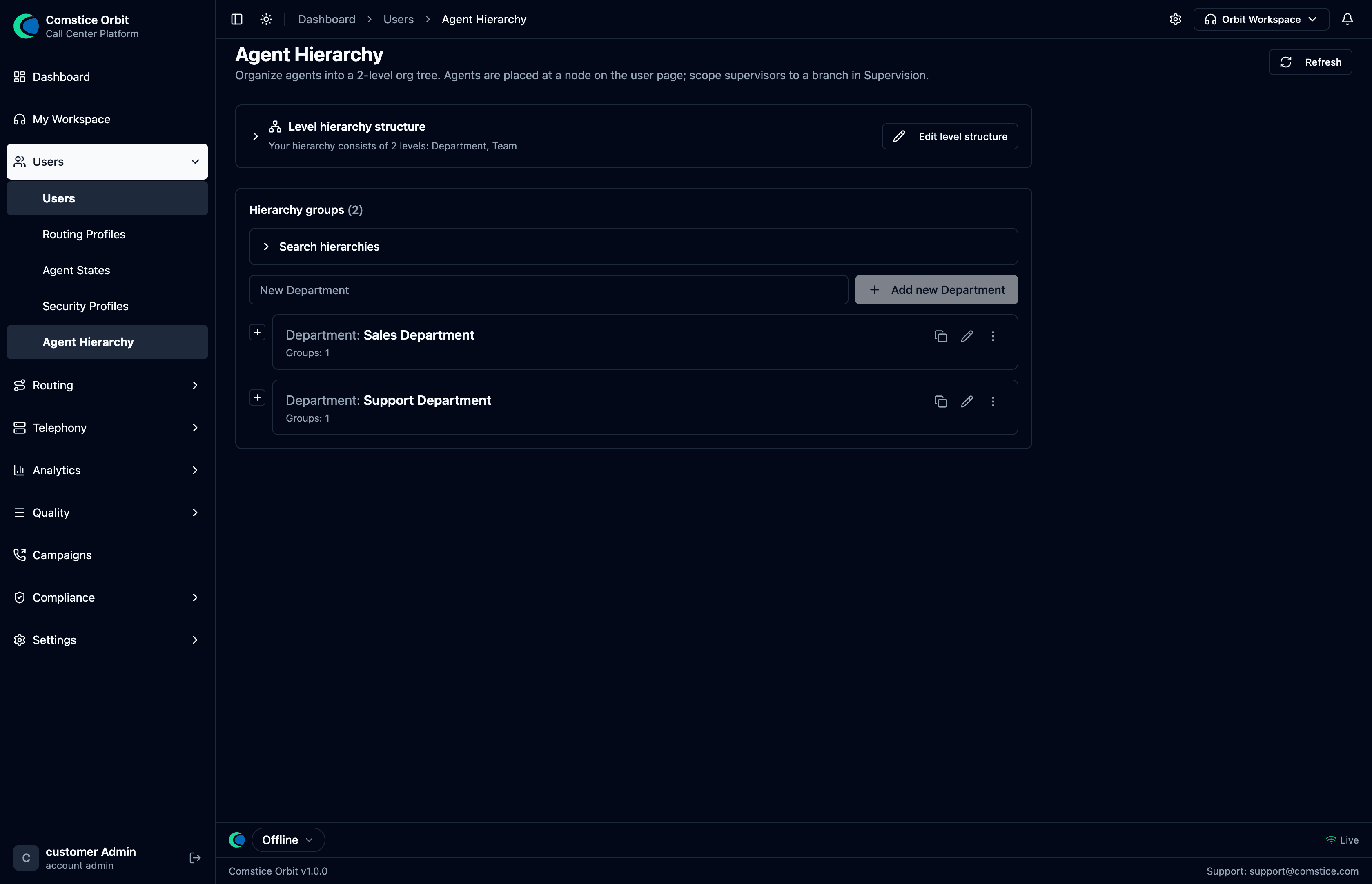Duplicate the Support Department entry
This screenshot has height=884, width=1372.
941,402
